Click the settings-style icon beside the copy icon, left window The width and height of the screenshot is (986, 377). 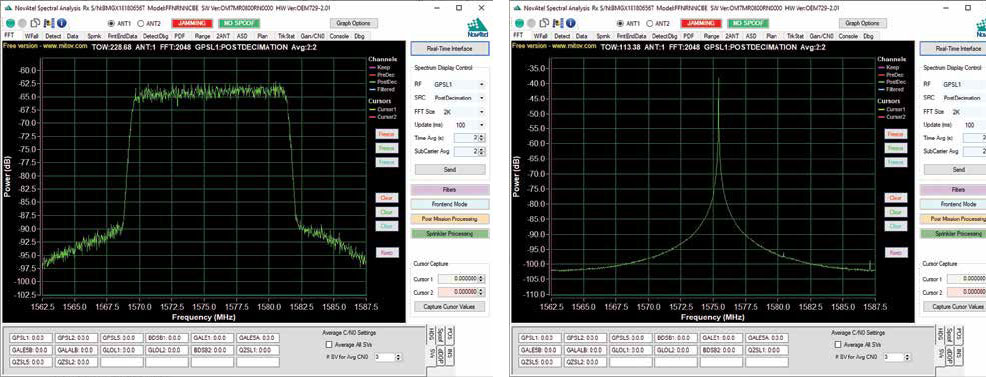tap(48, 23)
